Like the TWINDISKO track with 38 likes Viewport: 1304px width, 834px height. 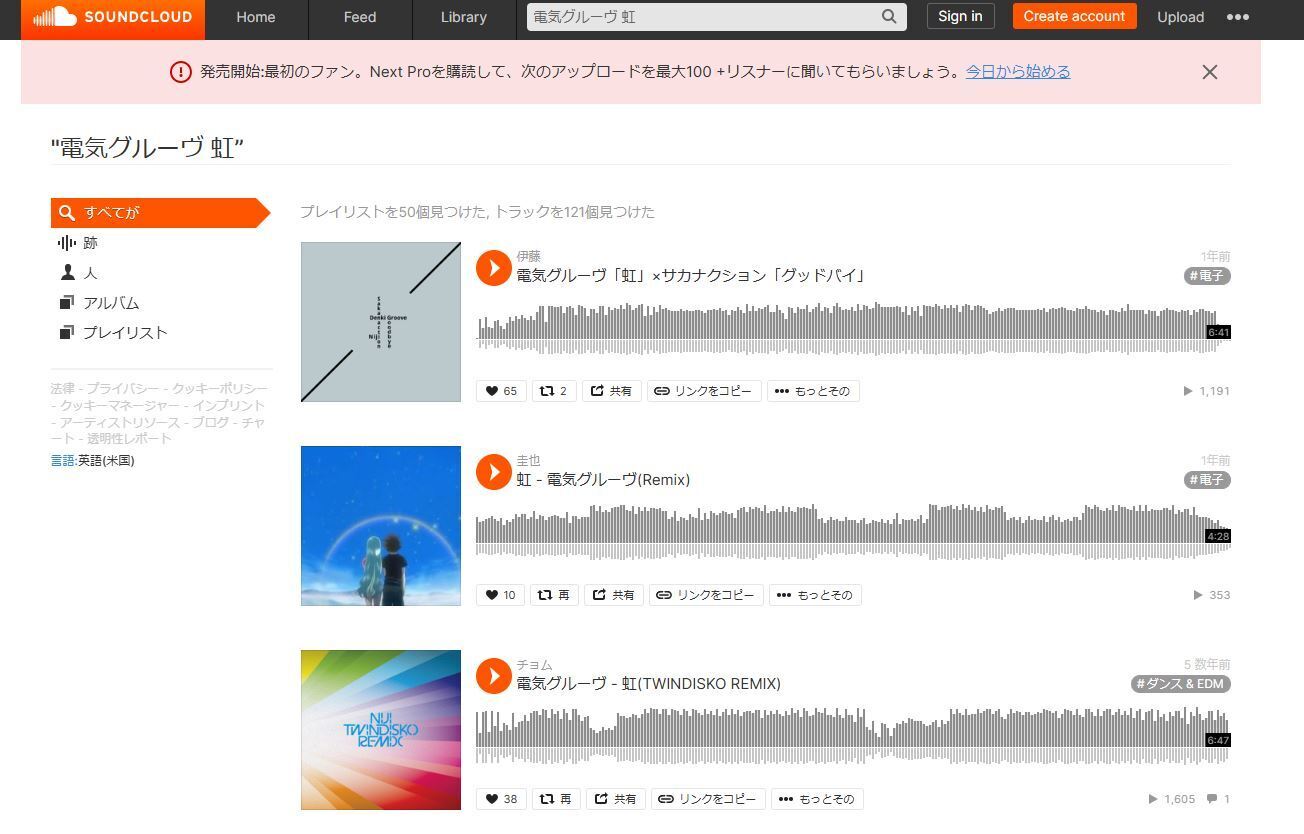pyautogui.click(x=501, y=799)
